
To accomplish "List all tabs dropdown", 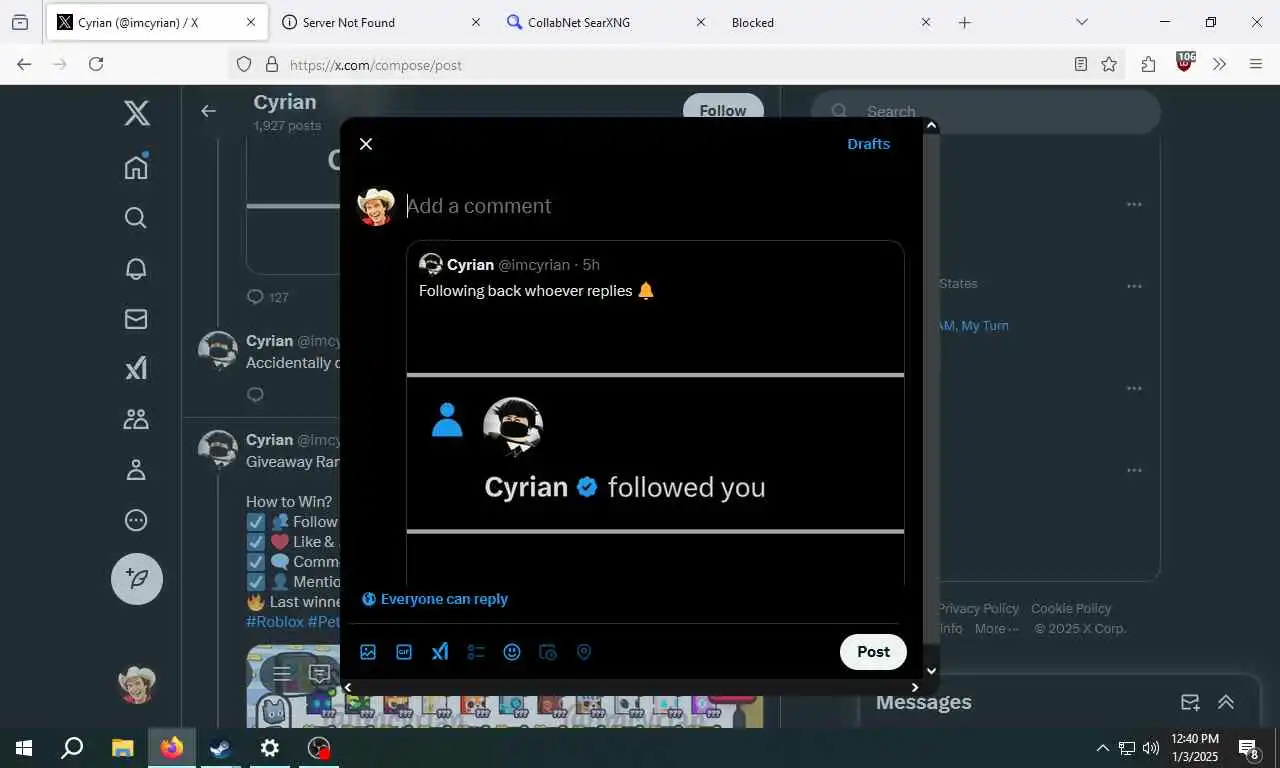I will pos(1081,22).
